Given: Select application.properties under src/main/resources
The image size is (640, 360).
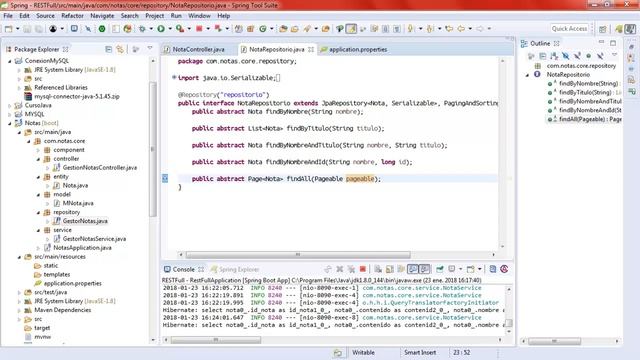Looking at the screenshot, I should coord(73,283).
